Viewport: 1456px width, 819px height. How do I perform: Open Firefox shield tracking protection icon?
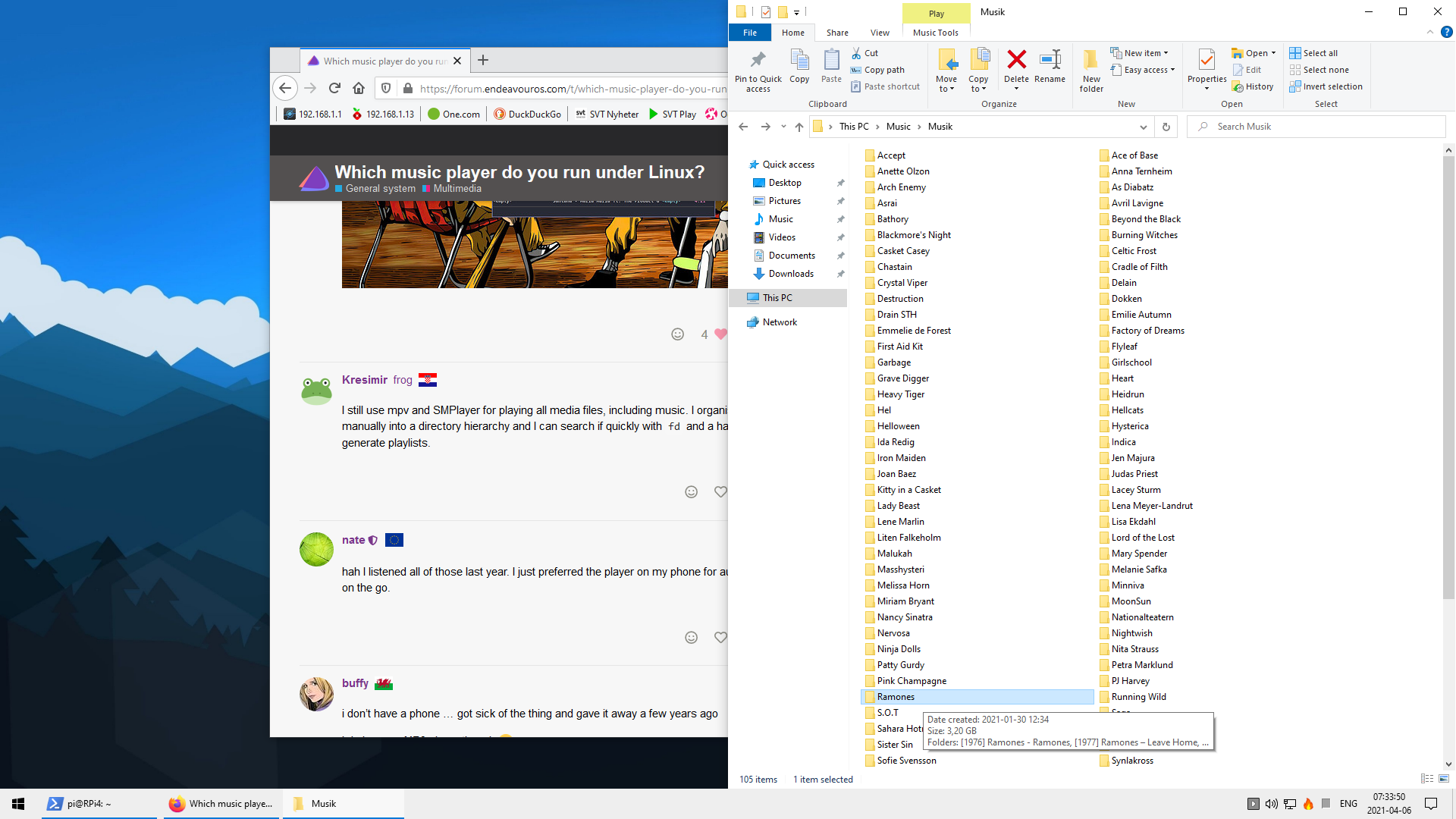386,89
